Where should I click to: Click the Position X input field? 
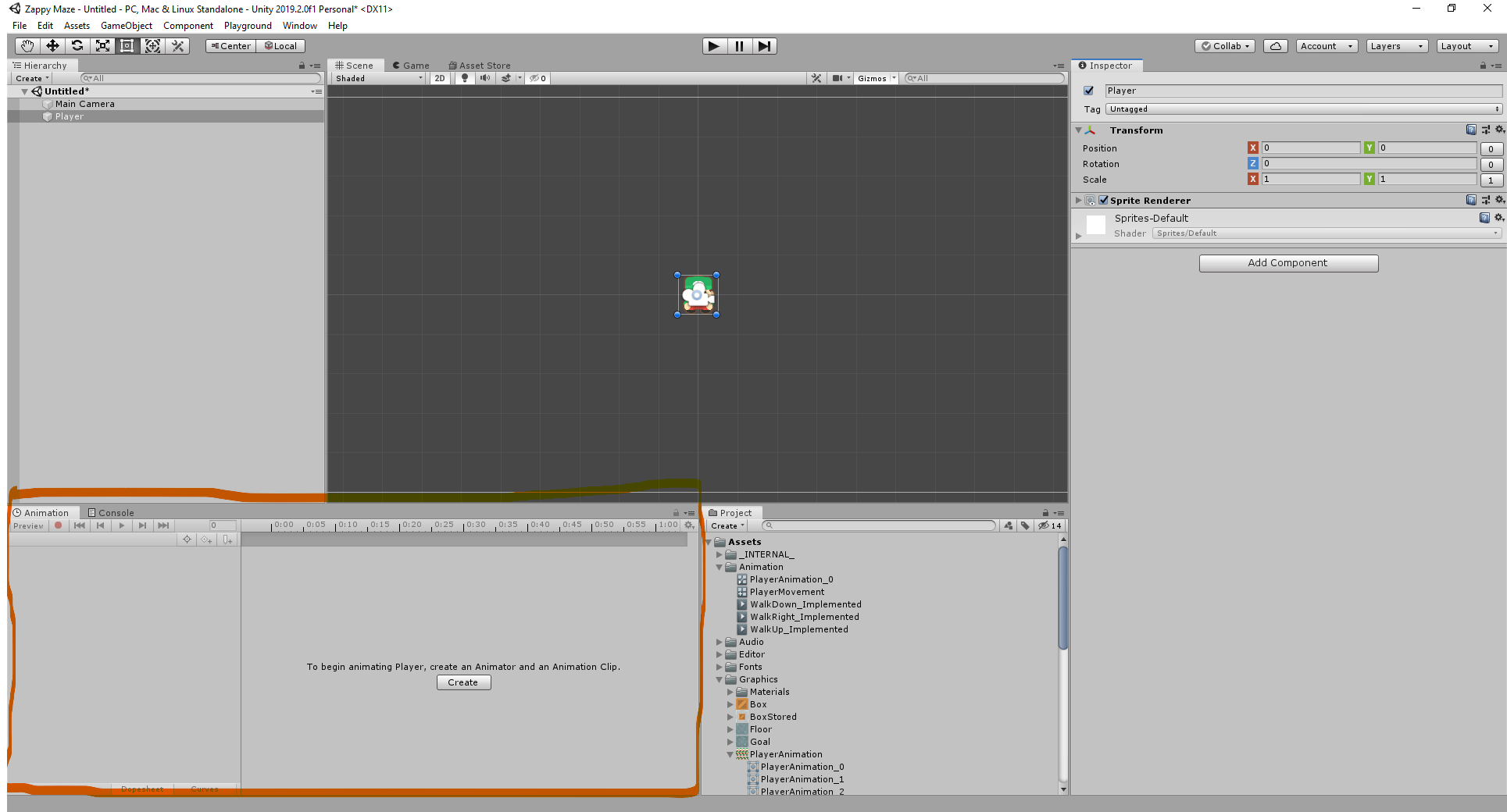[x=1311, y=148]
